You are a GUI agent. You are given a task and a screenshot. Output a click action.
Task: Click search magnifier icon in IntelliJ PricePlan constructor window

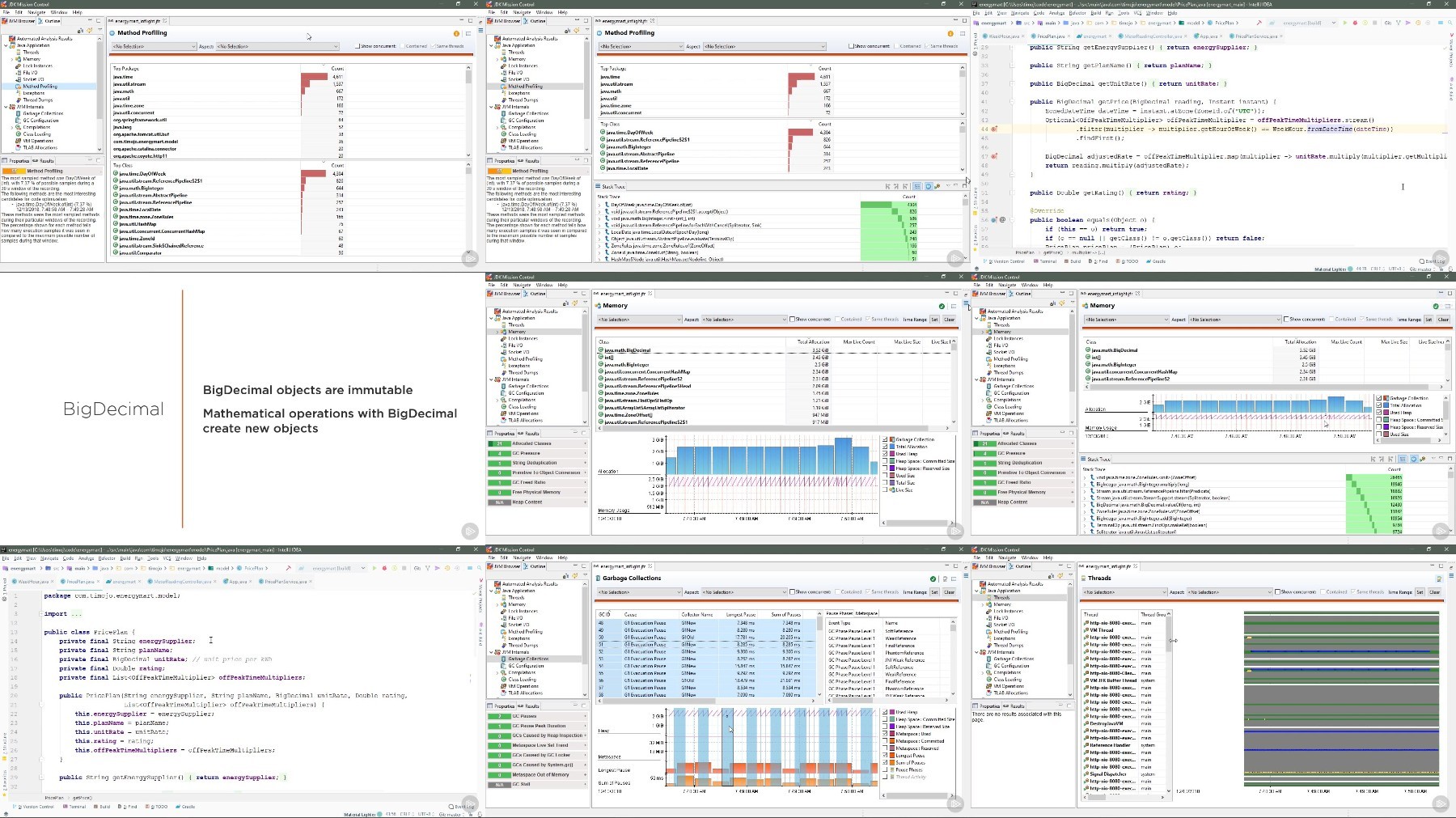pos(479,568)
